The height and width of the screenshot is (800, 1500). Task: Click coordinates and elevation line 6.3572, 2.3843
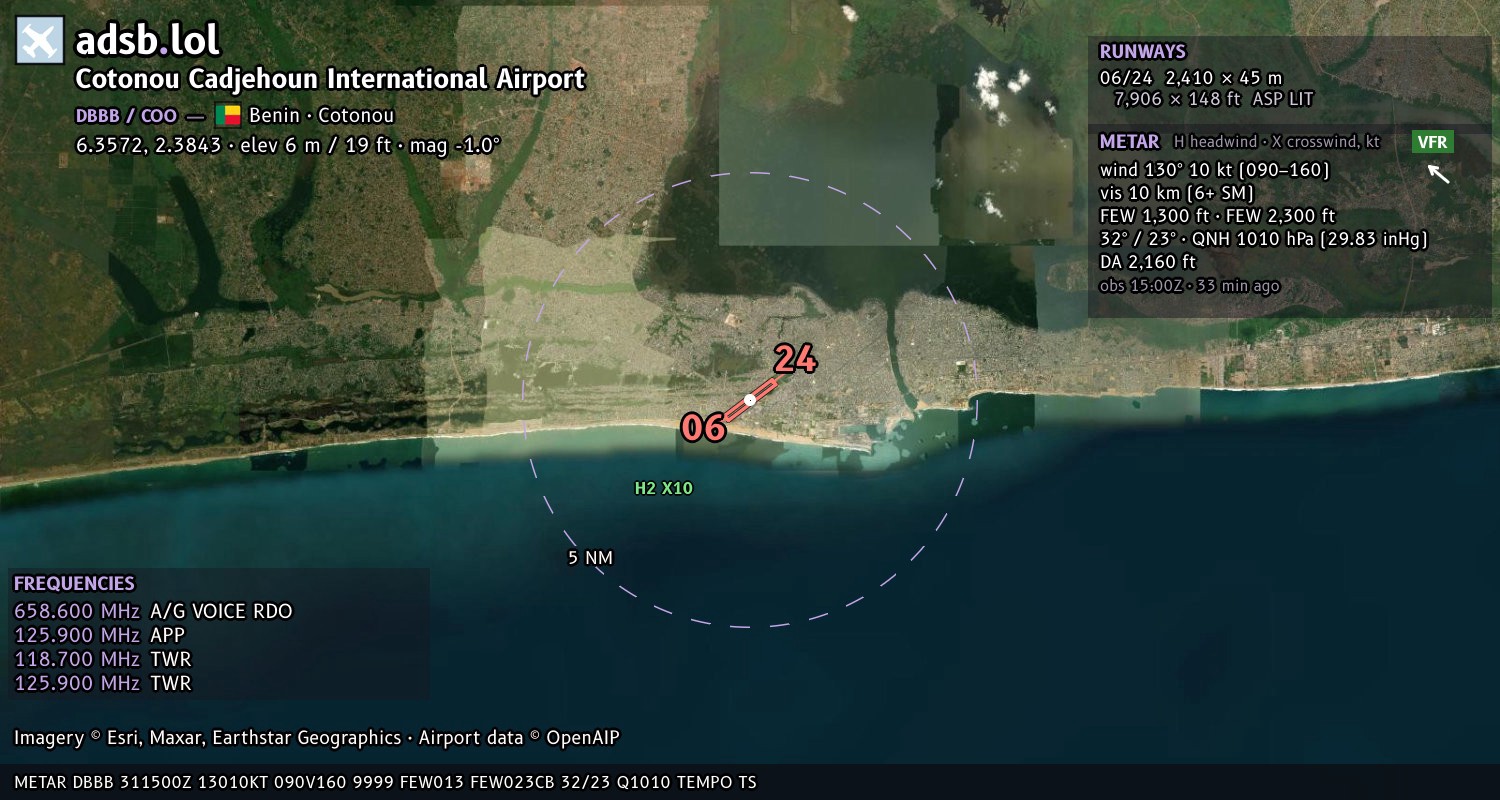tap(288, 144)
